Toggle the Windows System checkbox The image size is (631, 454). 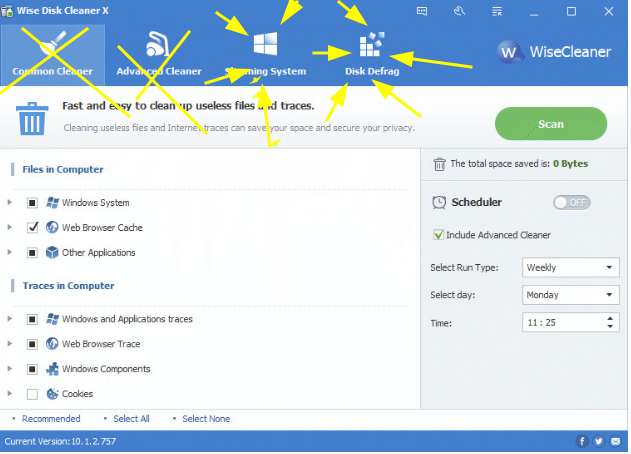pos(32,204)
